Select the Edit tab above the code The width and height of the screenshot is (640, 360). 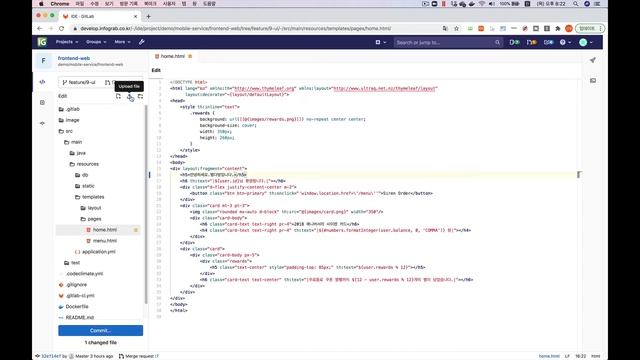(x=156, y=70)
